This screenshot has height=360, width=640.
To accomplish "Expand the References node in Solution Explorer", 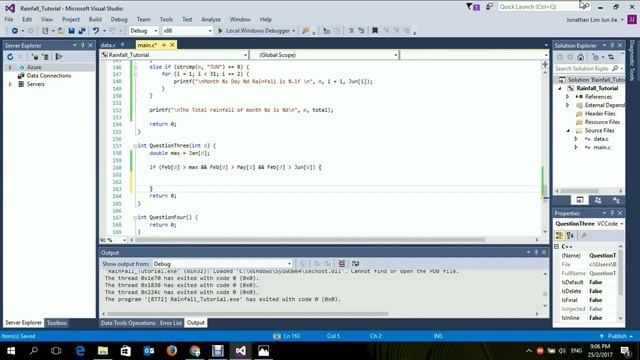I will (x=567, y=97).
